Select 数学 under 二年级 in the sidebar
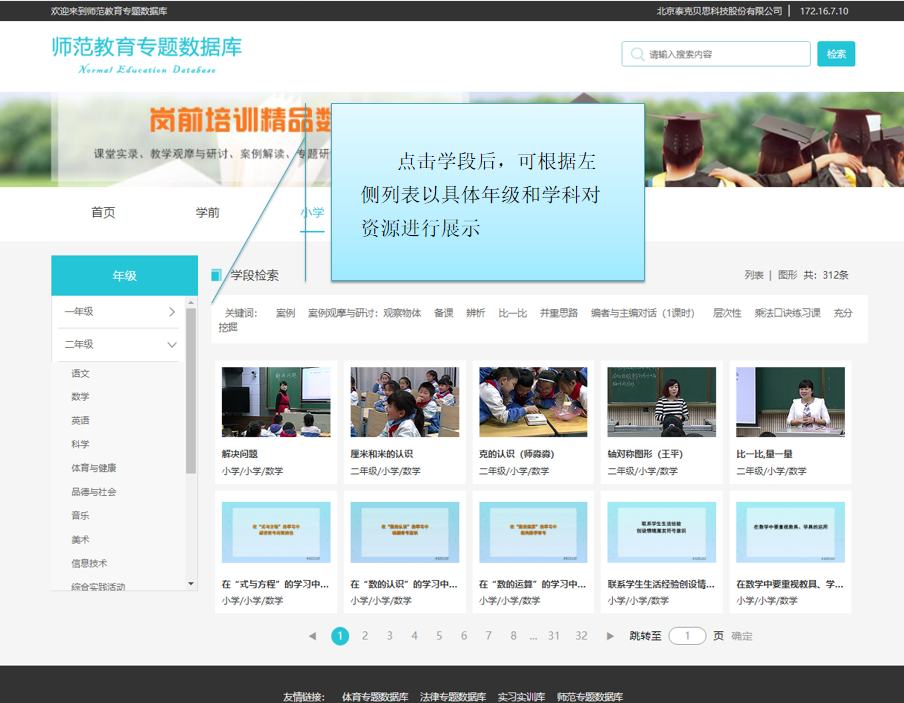This screenshot has height=703, width=904. point(80,397)
